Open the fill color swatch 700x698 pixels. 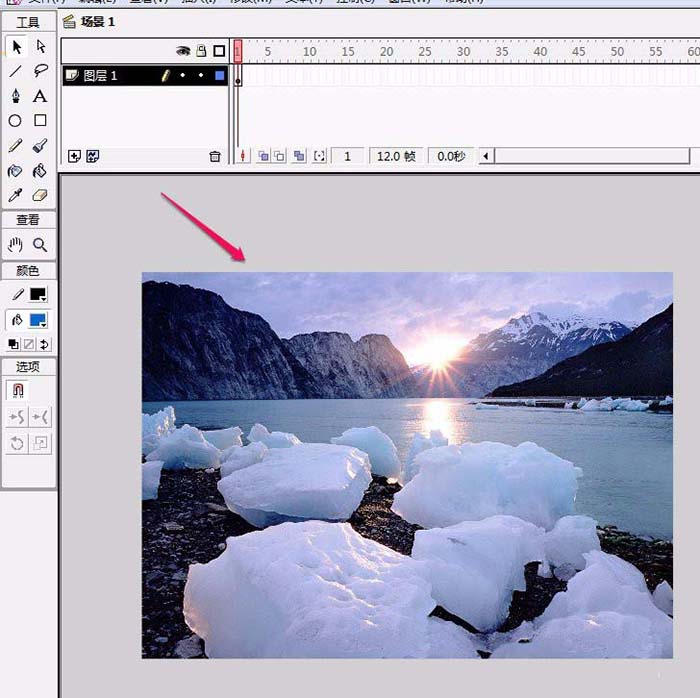point(38,320)
